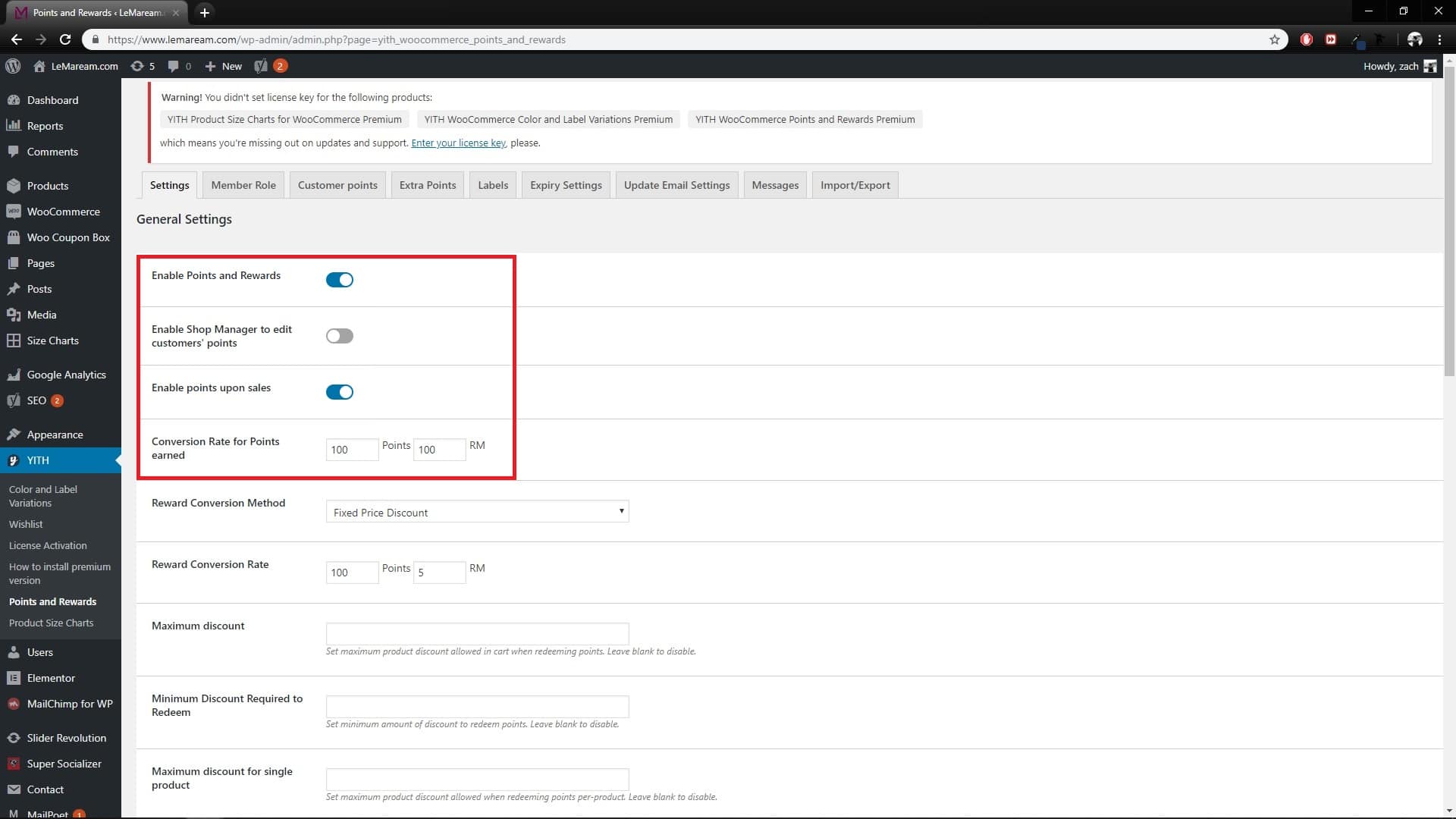Open License Activation submenu item
This screenshot has width=1456, height=819.
click(48, 545)
